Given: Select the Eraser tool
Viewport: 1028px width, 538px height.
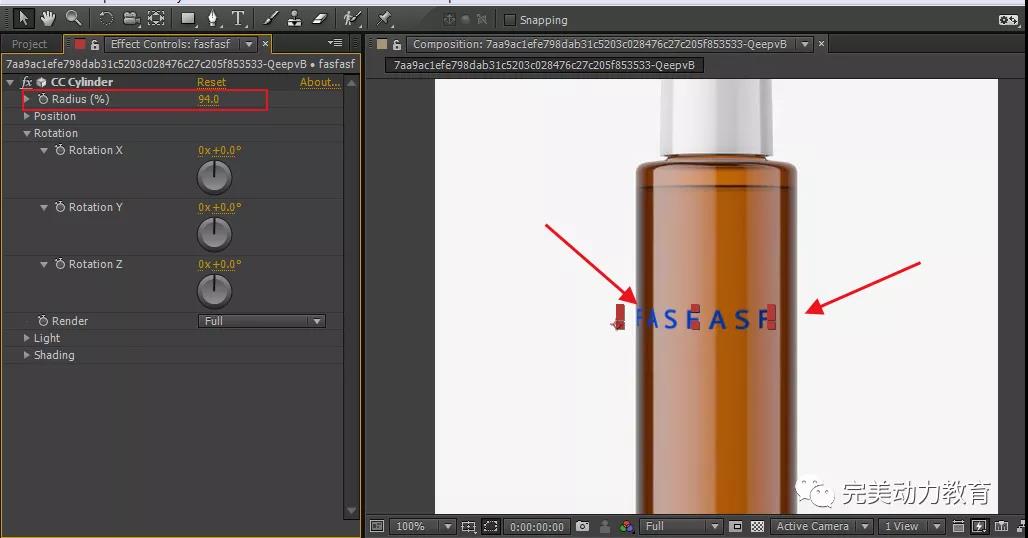Looking at the screenshot, I should coord(320,18).
